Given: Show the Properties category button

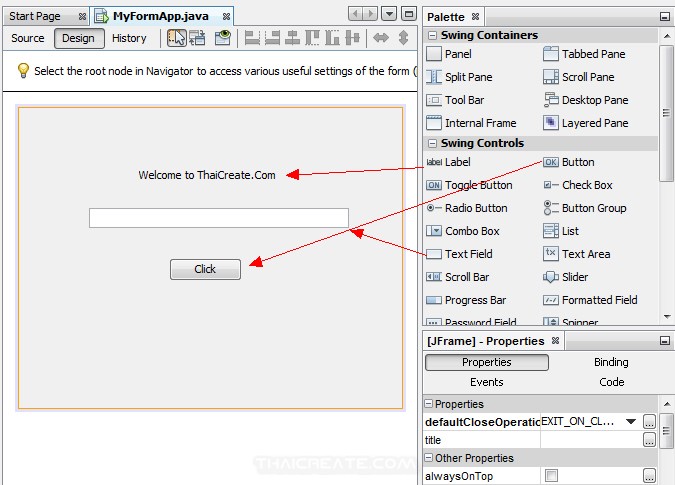Looking at the screenshot, I should point(486,362).
